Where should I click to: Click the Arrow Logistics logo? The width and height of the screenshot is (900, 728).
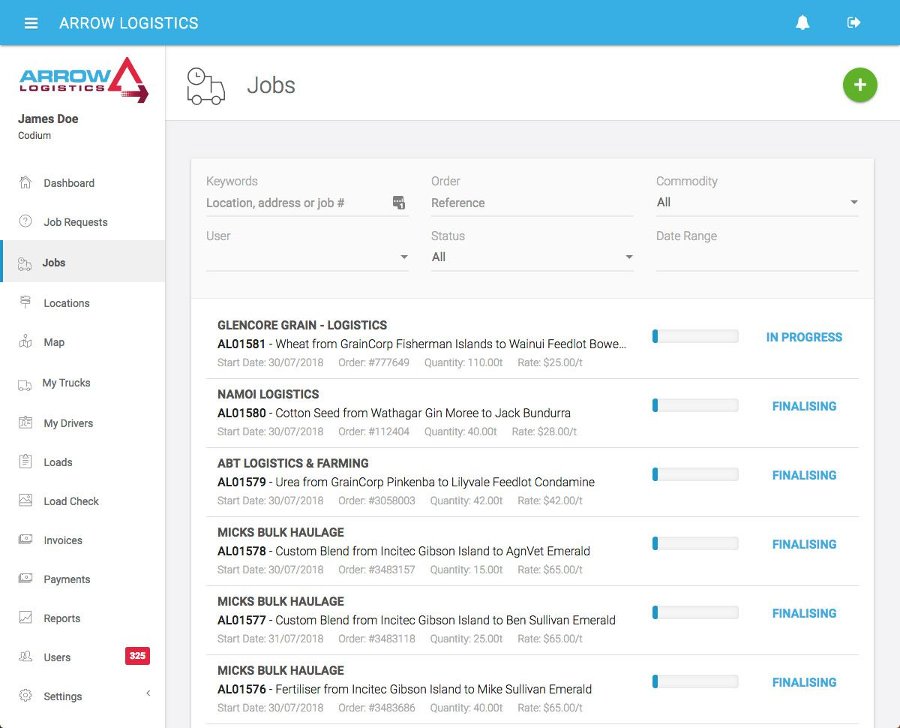pos(84,80)
